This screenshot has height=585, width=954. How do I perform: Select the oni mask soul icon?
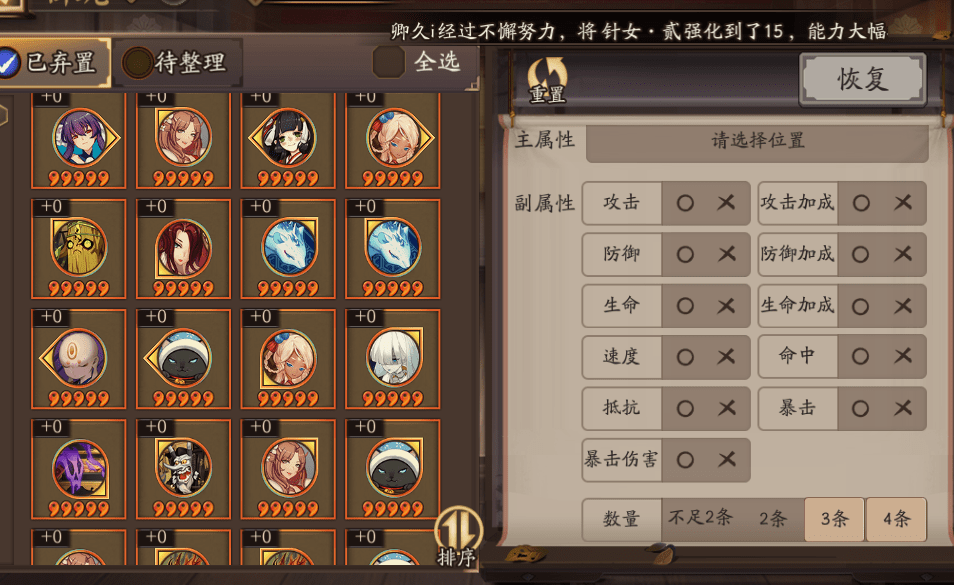pos(183,469)
